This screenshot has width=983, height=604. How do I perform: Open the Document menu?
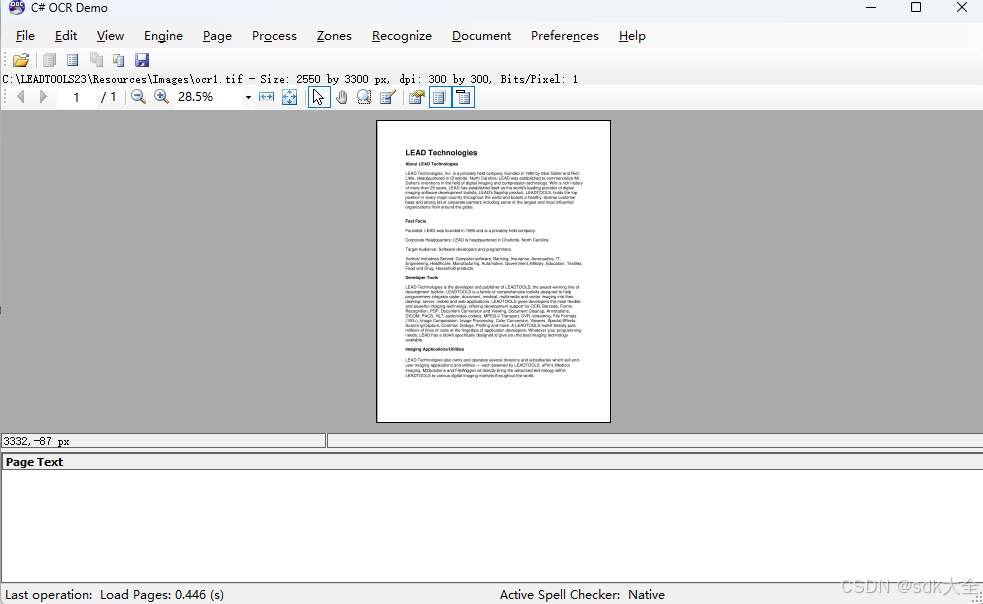pyautogui.click(x=481, y=36)
